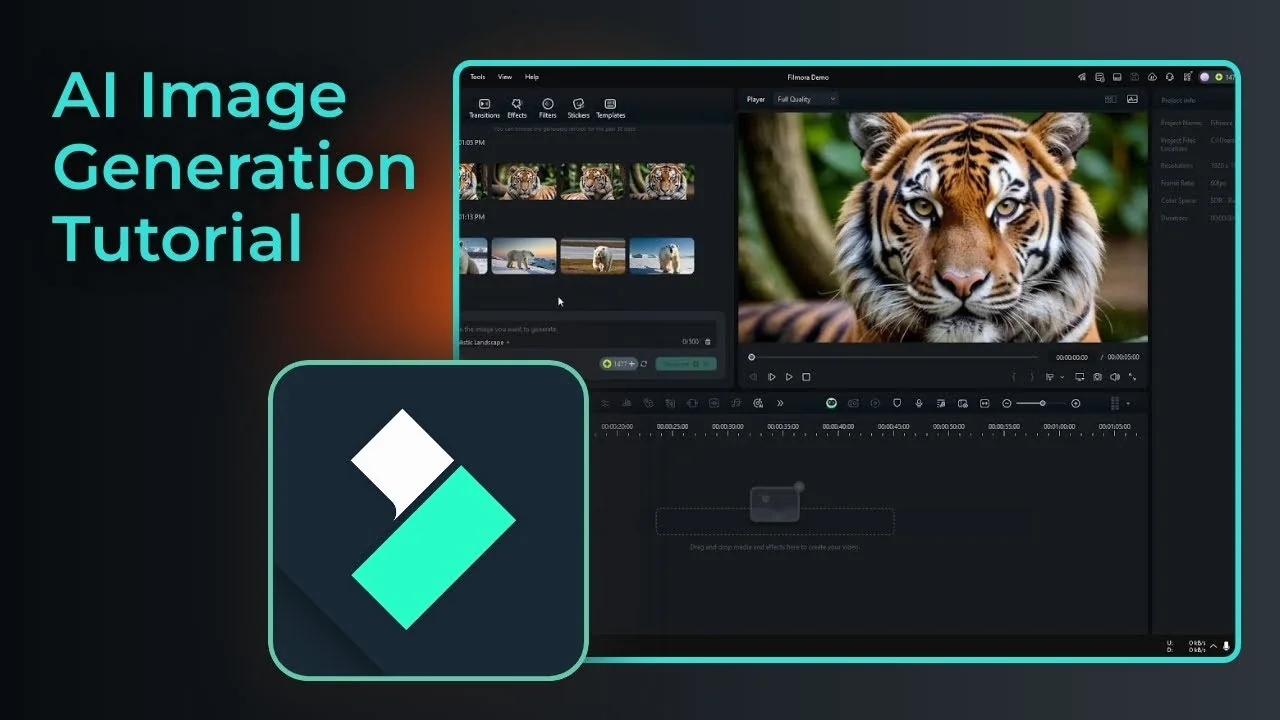
Task: Select the third tiger thumbnail from the left
Action: coord(593,182)
